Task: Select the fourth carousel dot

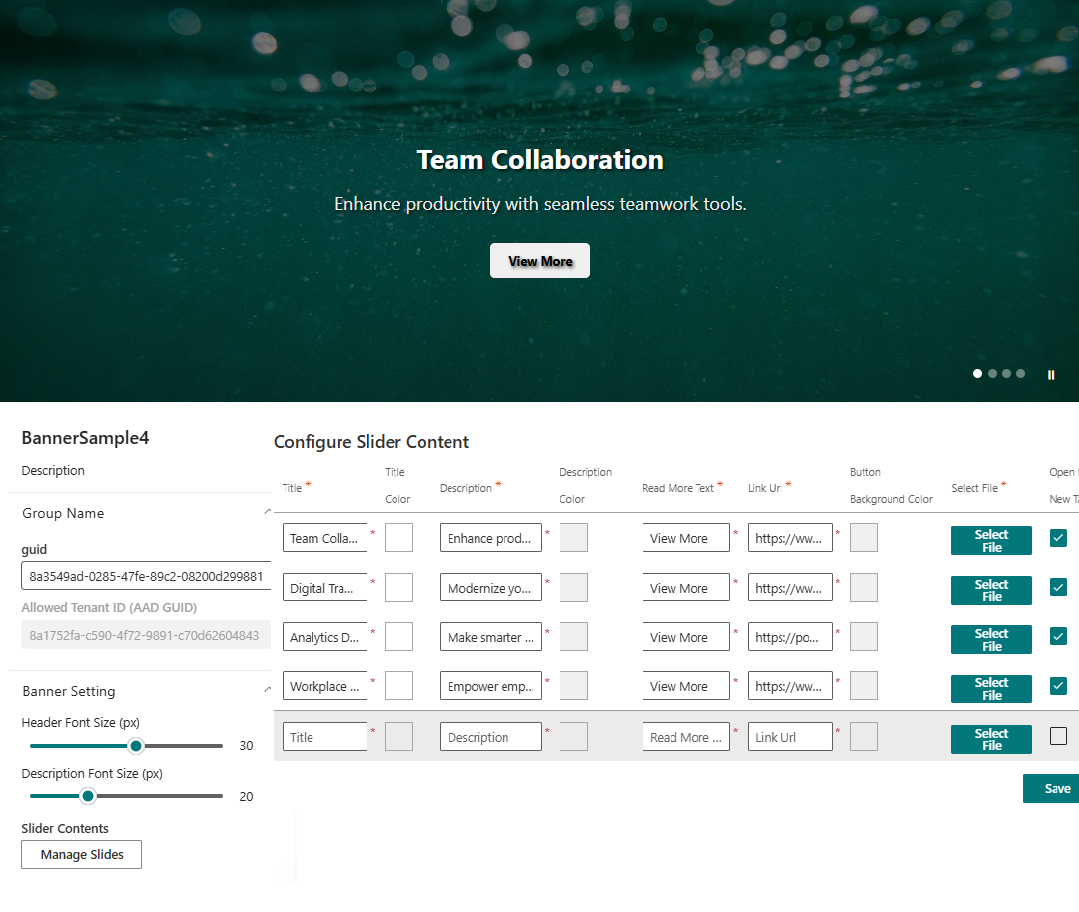Action: [x=1020, y=373]
